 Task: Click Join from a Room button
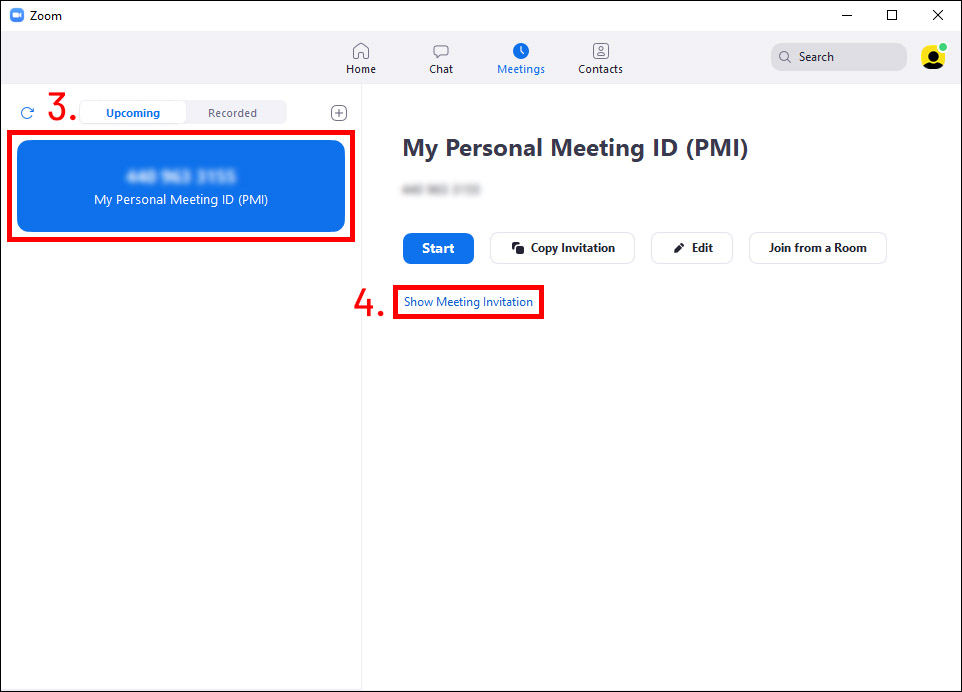pos(817,248)
